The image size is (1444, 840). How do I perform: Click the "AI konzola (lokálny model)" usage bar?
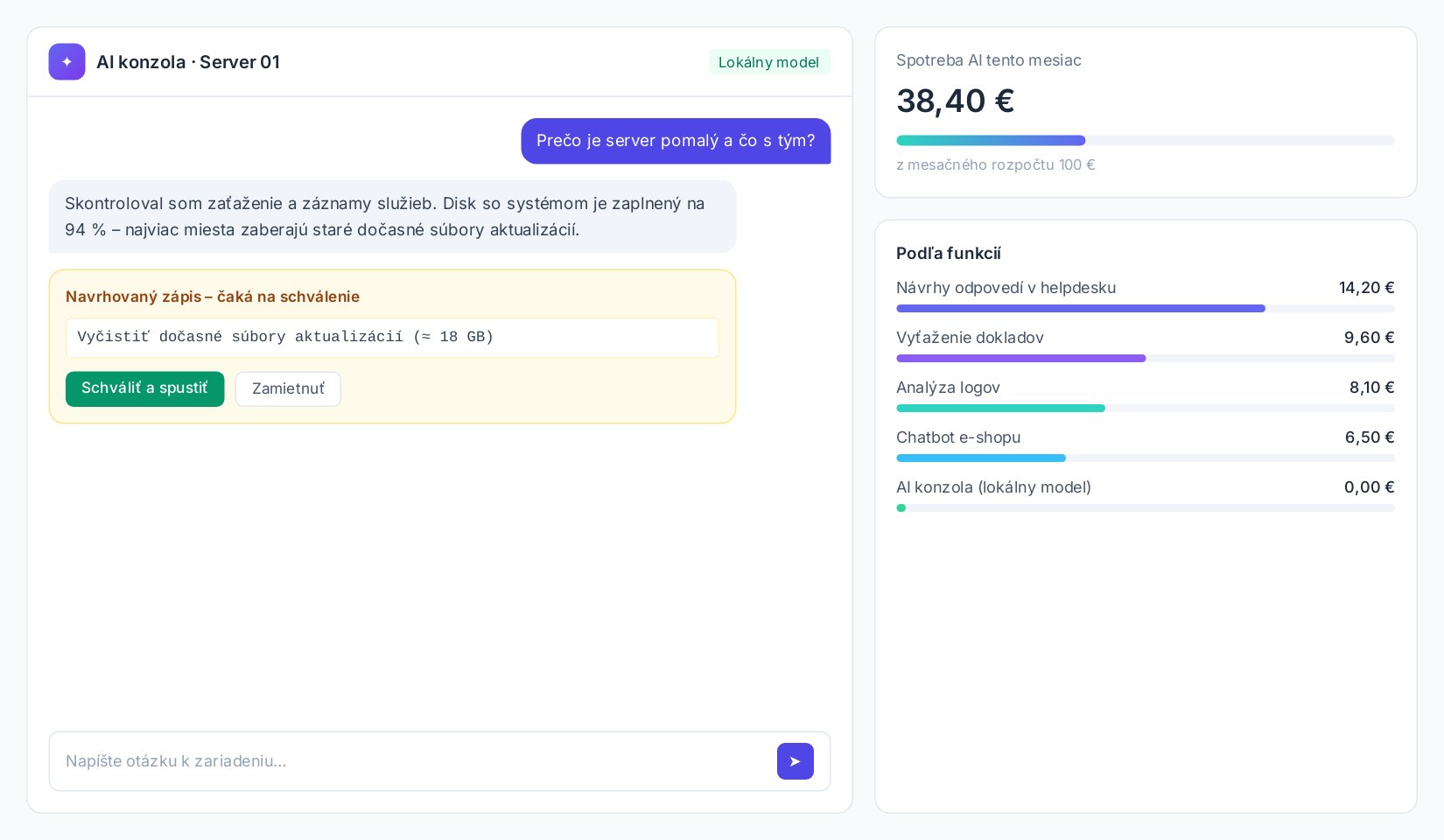click(x=1146, y=507)
